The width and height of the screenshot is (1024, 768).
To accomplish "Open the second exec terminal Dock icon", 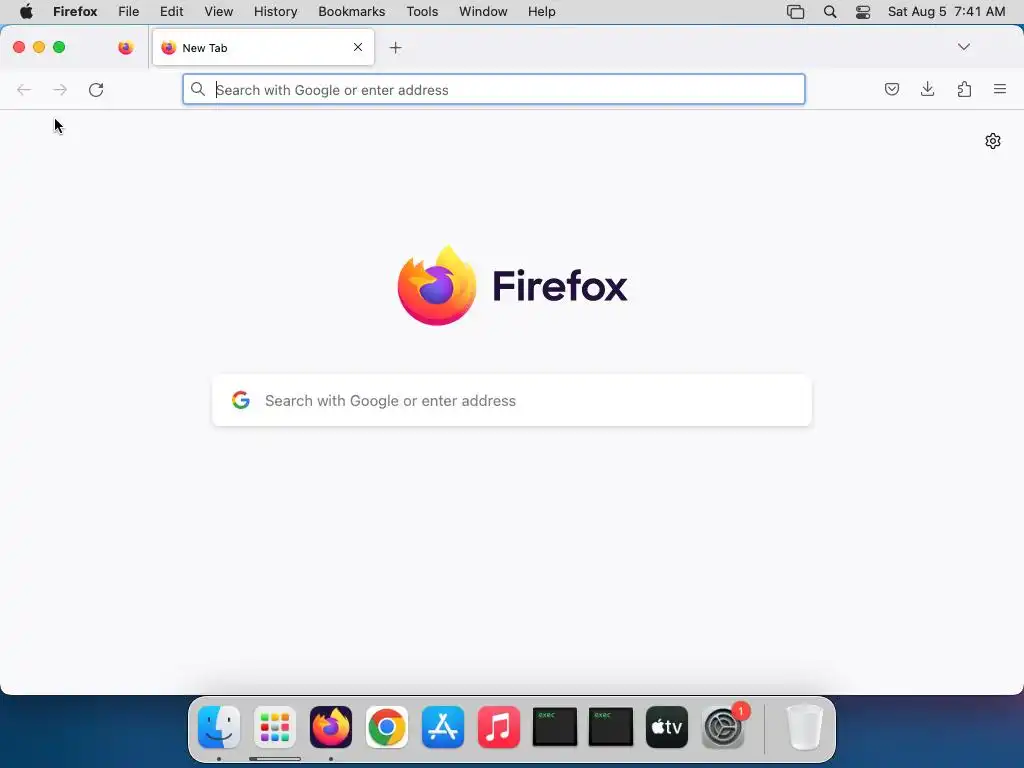I will coord(611,727).
